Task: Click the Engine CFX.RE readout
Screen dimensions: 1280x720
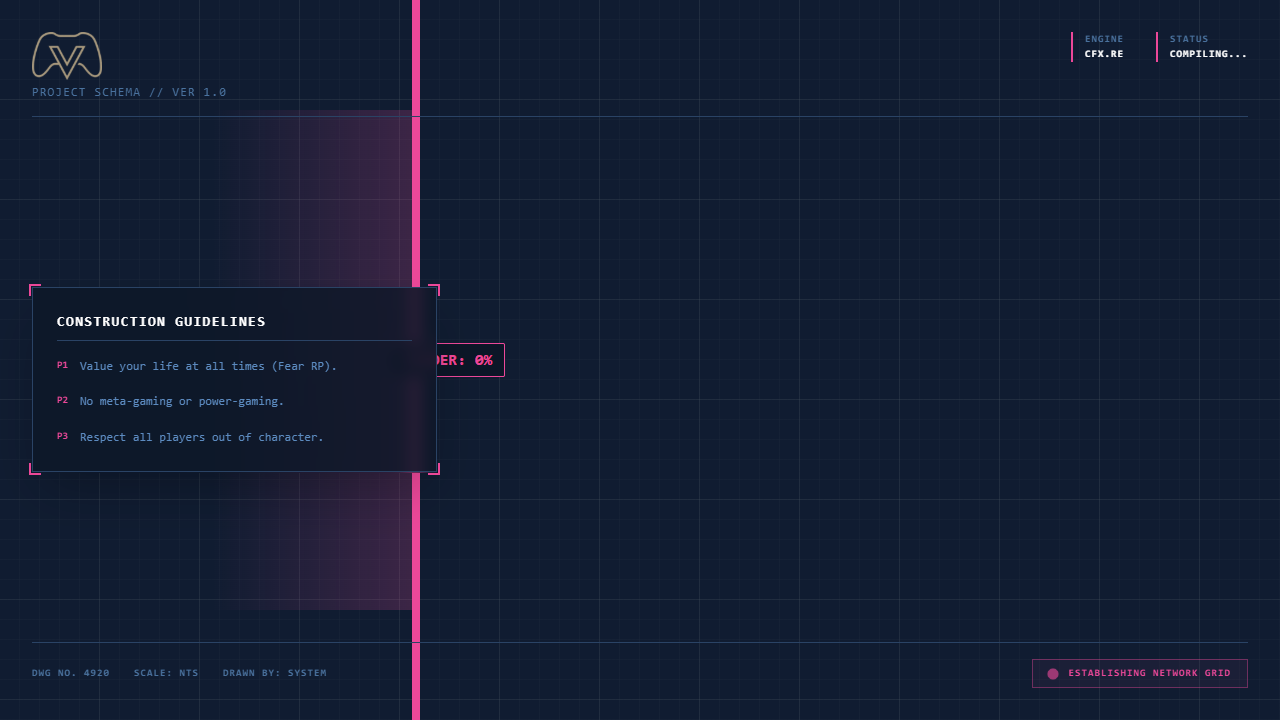Action: (1103, 47)
